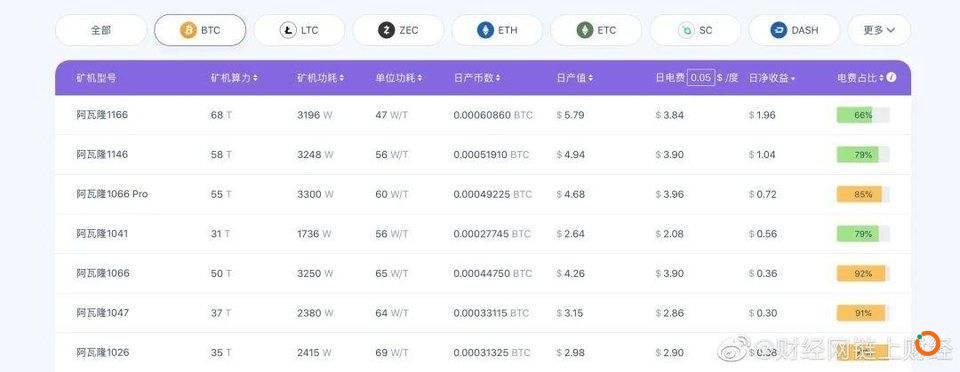Select the LTC coin filter
This screenshot has height=372, width=960.
[299, 30]
